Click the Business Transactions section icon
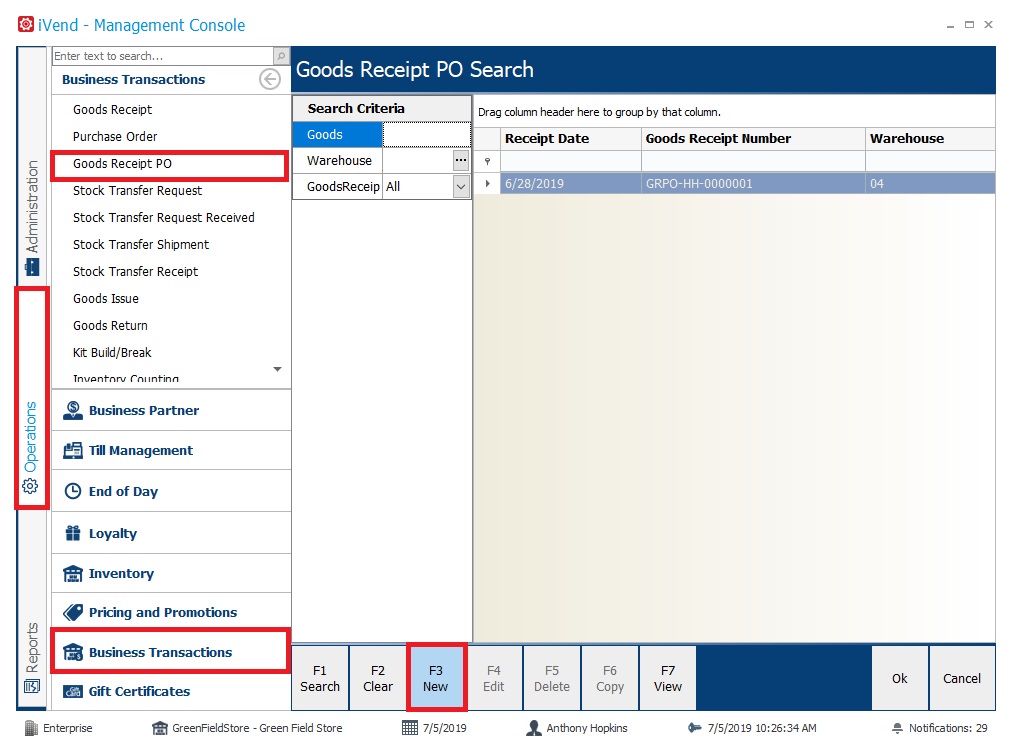Screen dimensions: 1011x755 [x=73, y=652]
